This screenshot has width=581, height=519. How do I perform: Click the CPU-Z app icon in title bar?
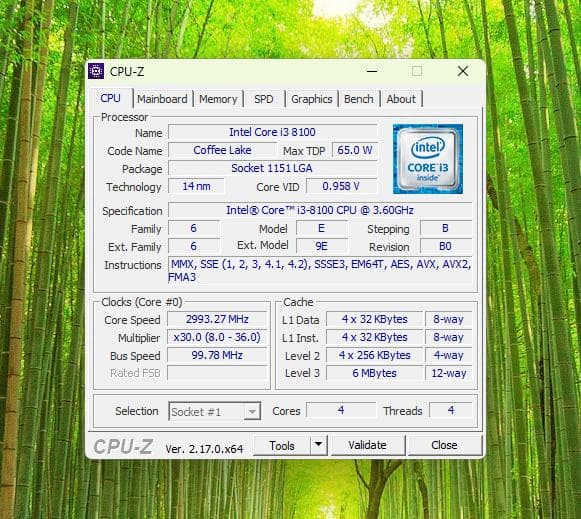pyautogui.click(x=96, y=71)
